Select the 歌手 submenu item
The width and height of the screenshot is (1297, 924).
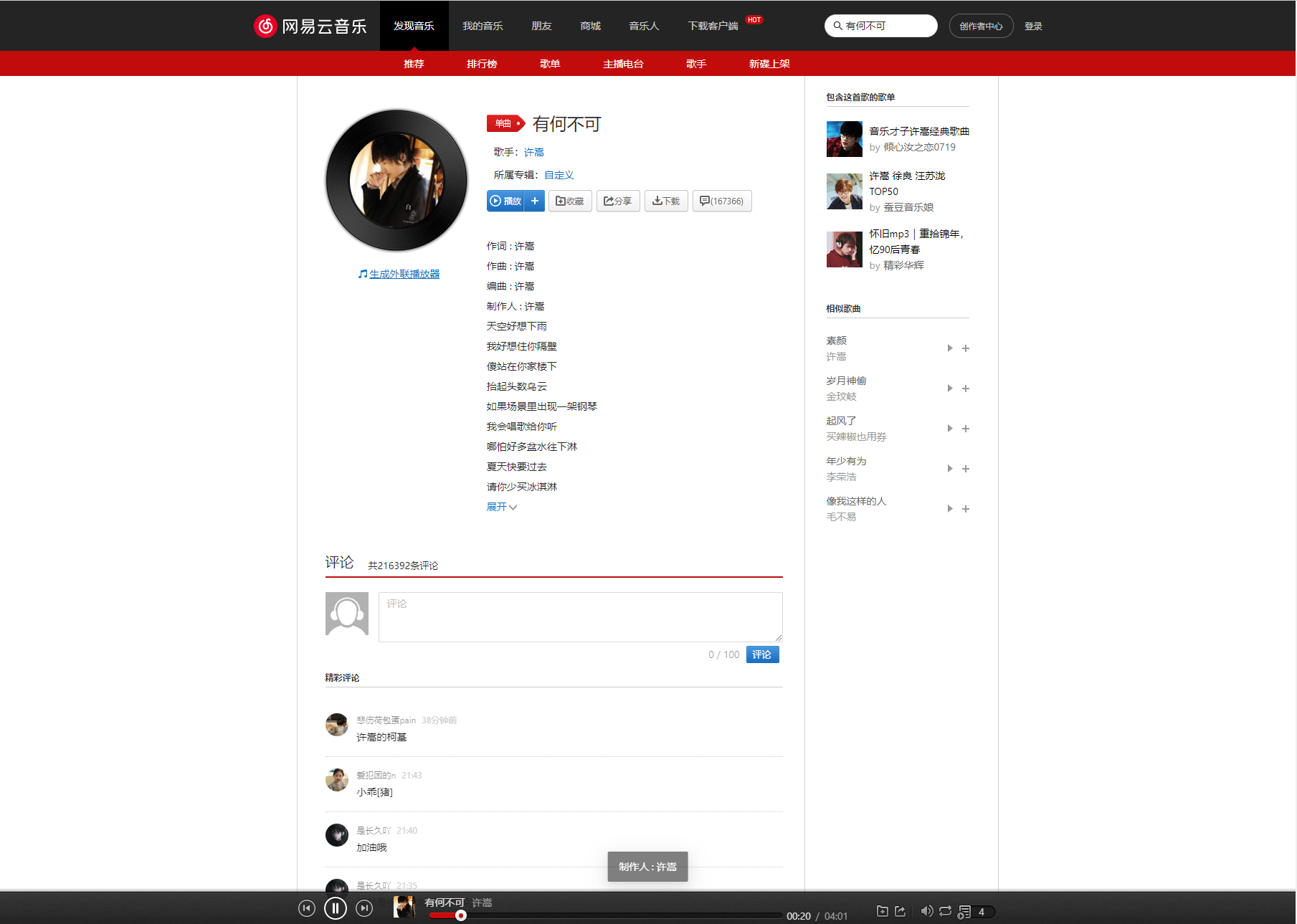click(x=696, y=64)
